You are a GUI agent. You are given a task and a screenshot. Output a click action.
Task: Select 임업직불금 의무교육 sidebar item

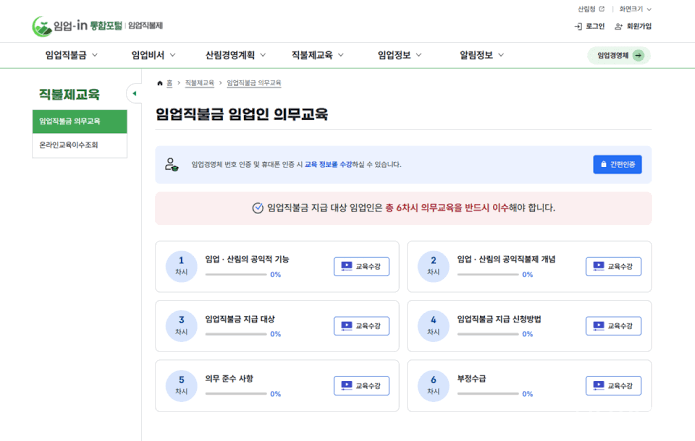coord(80,121)
